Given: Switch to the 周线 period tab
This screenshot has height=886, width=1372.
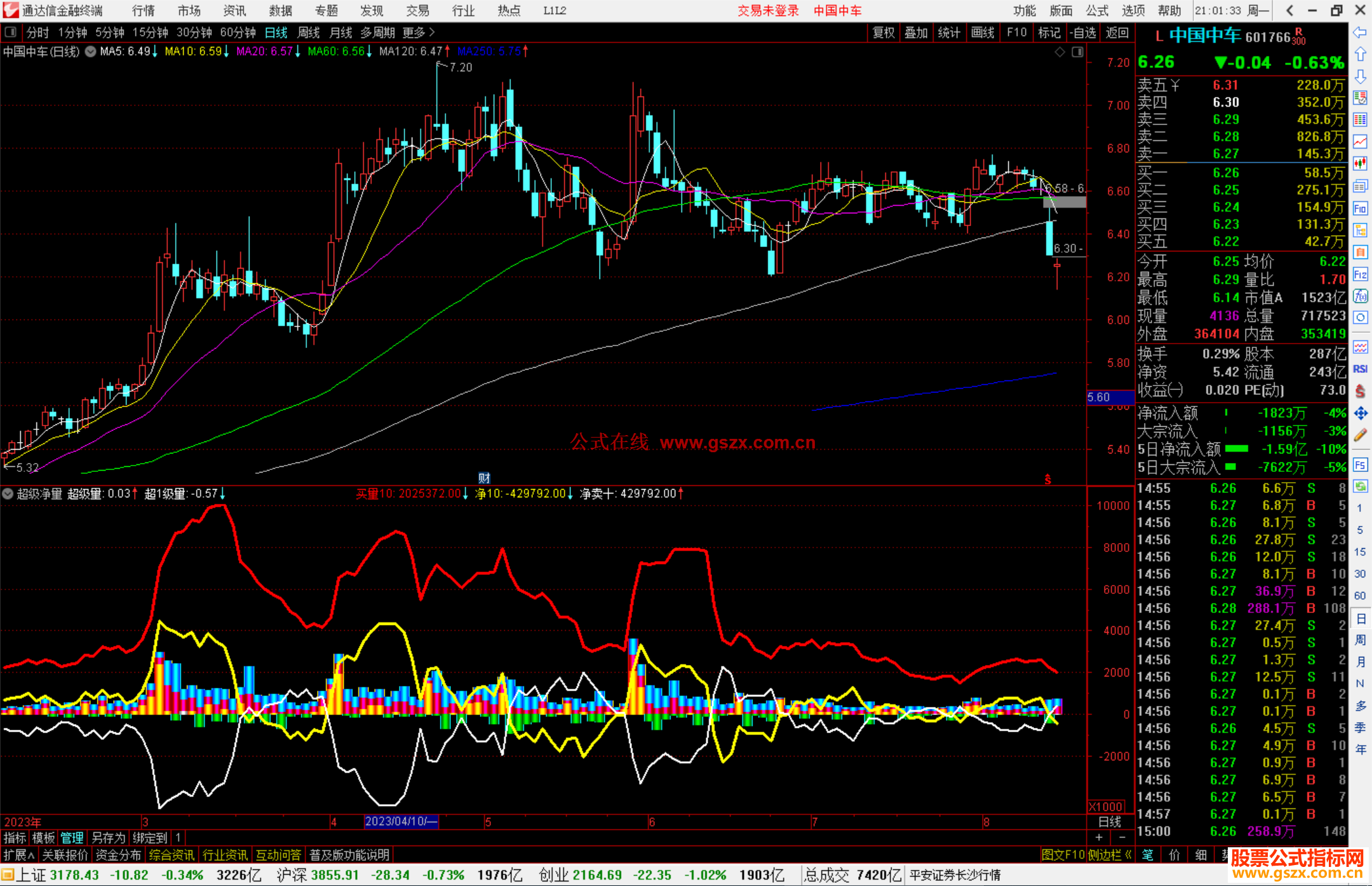Looking at the screenshot, I should 309,32.
